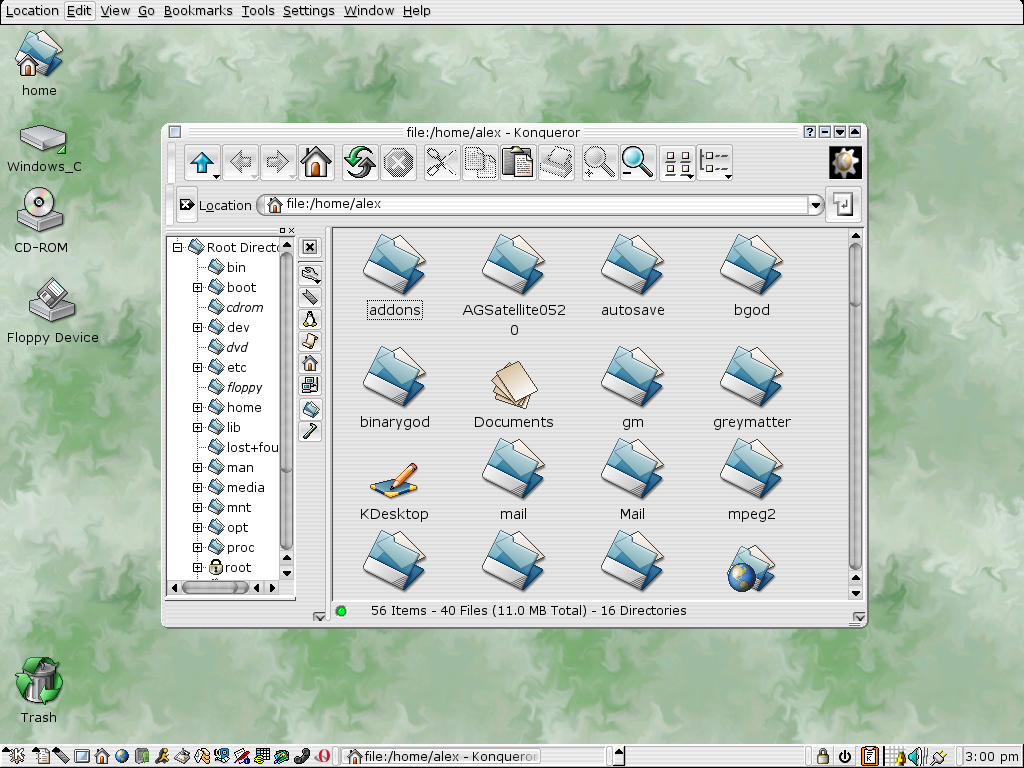This screenshot has height=768, width=1024.
Task: Open the sidebar configuration wrench button
Action: (310, 274)
